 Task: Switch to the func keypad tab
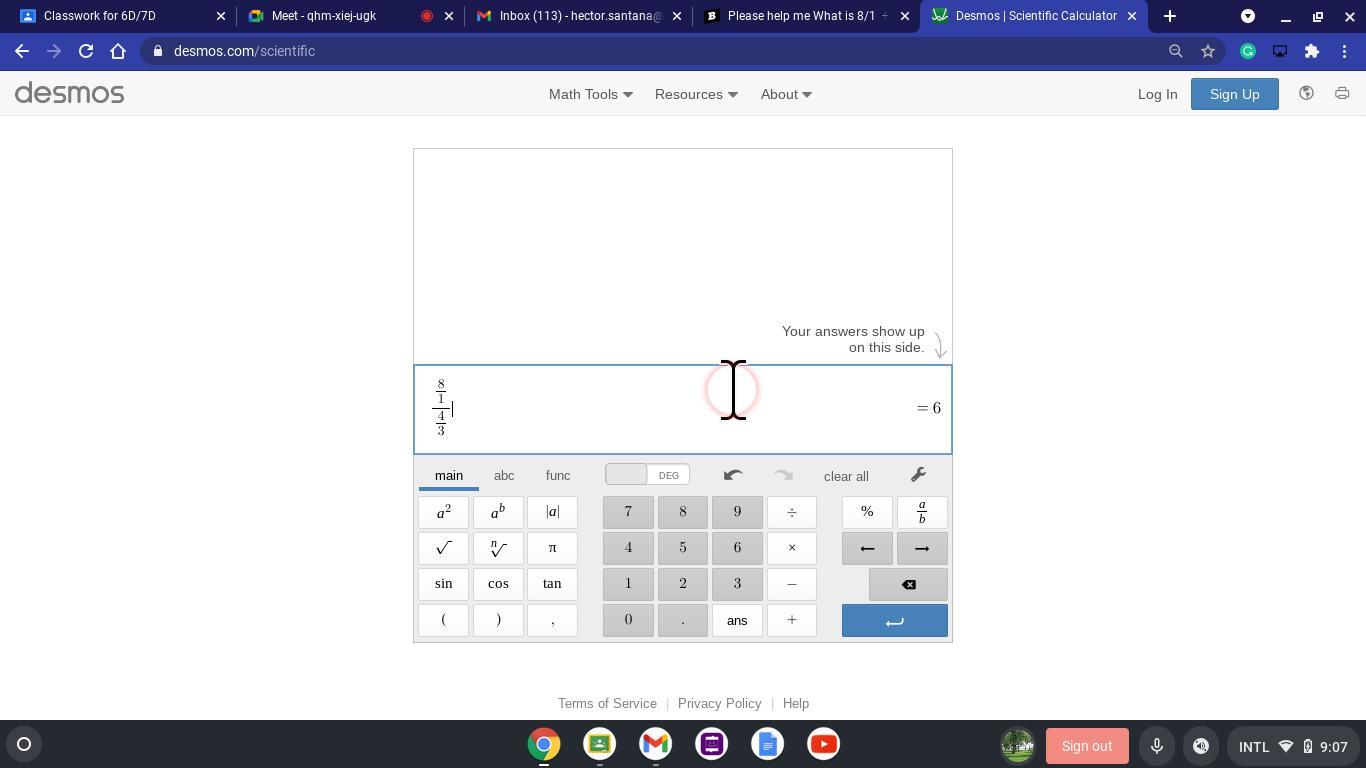[x=558, y=476]
